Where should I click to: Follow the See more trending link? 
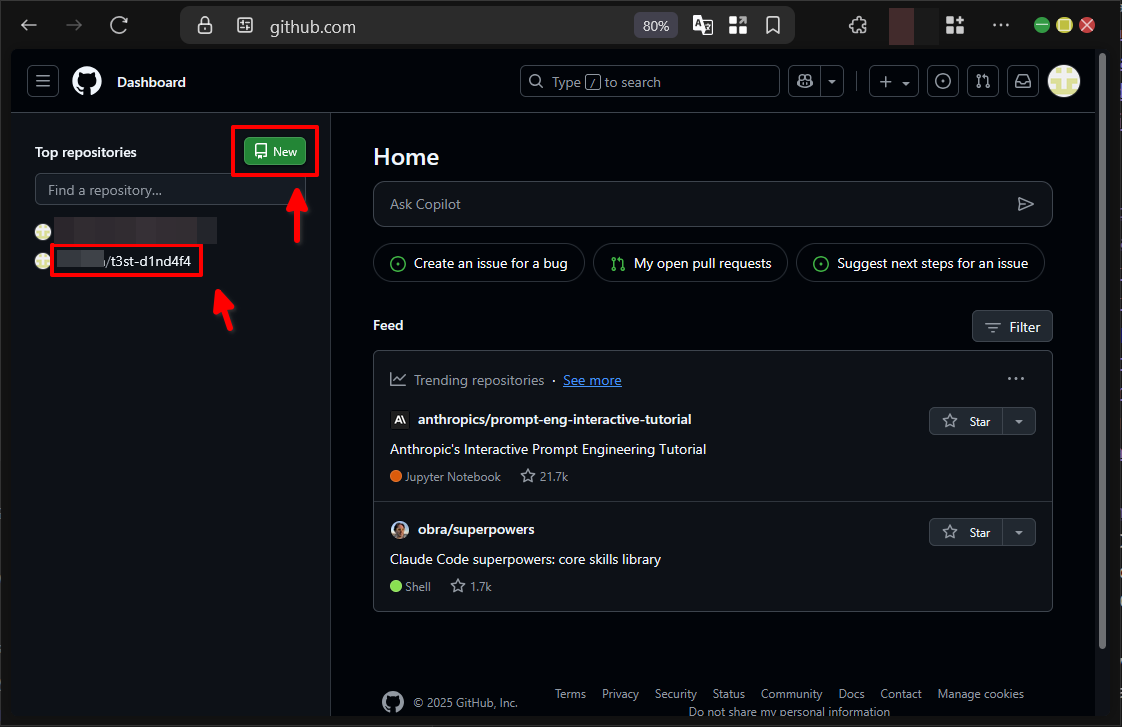coord(592,380)
